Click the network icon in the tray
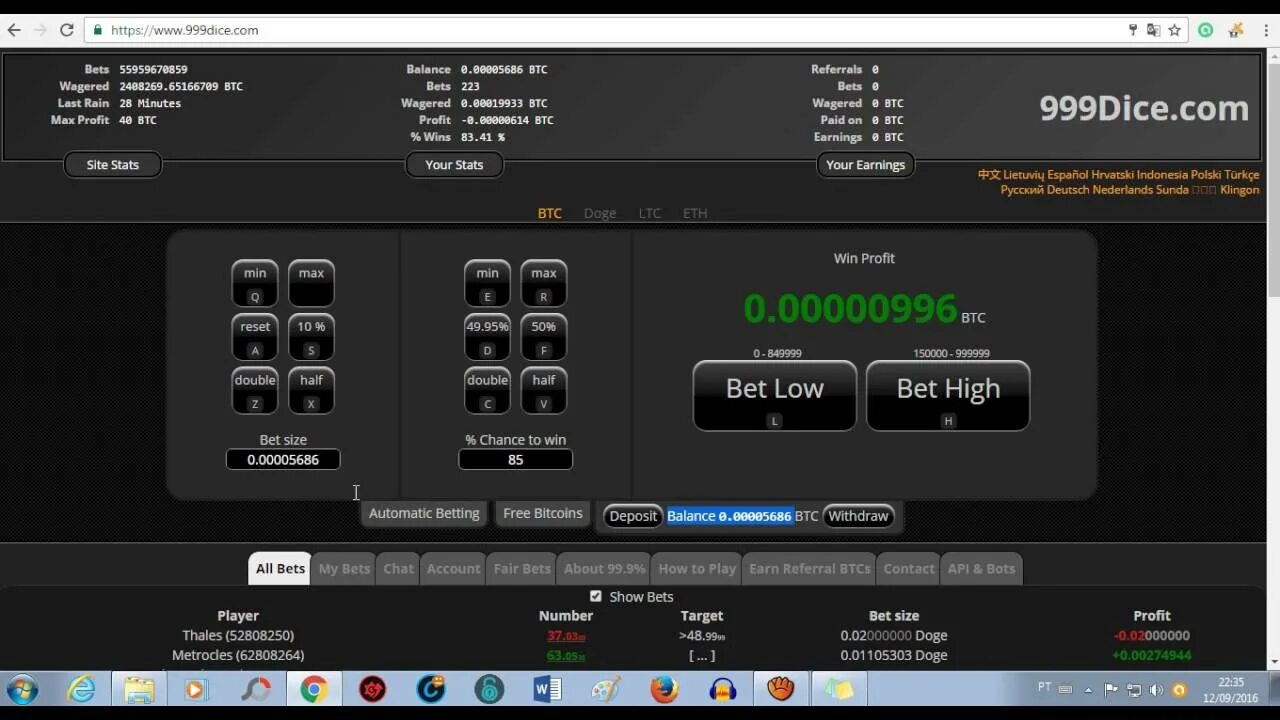 (x=1134, y=690)
